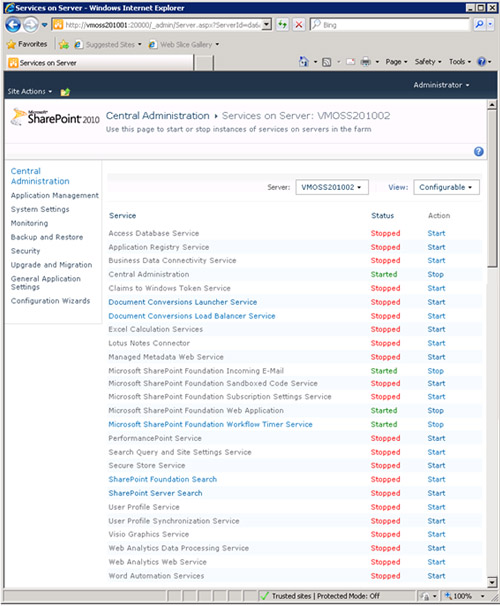500x606 pixels.
Task: Click the SharePoint page help icon
Action: coord(478,152)
